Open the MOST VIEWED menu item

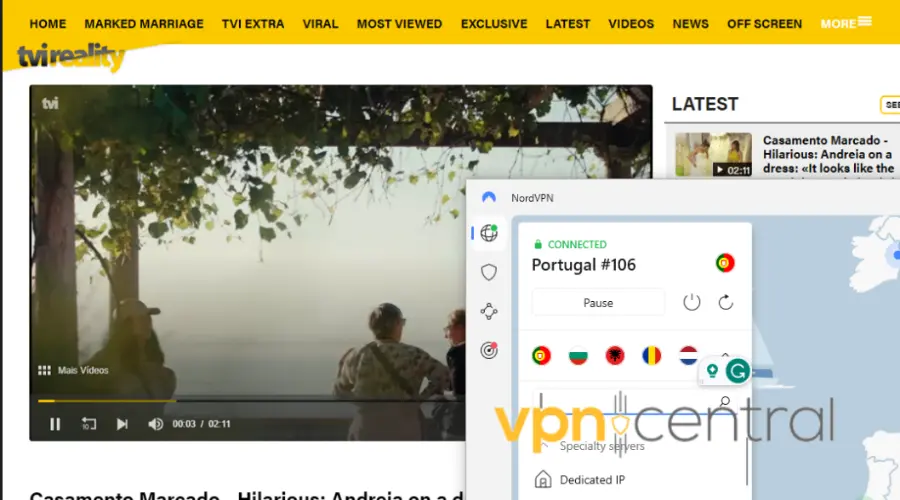pyautogui.click(x=399, y=24)
